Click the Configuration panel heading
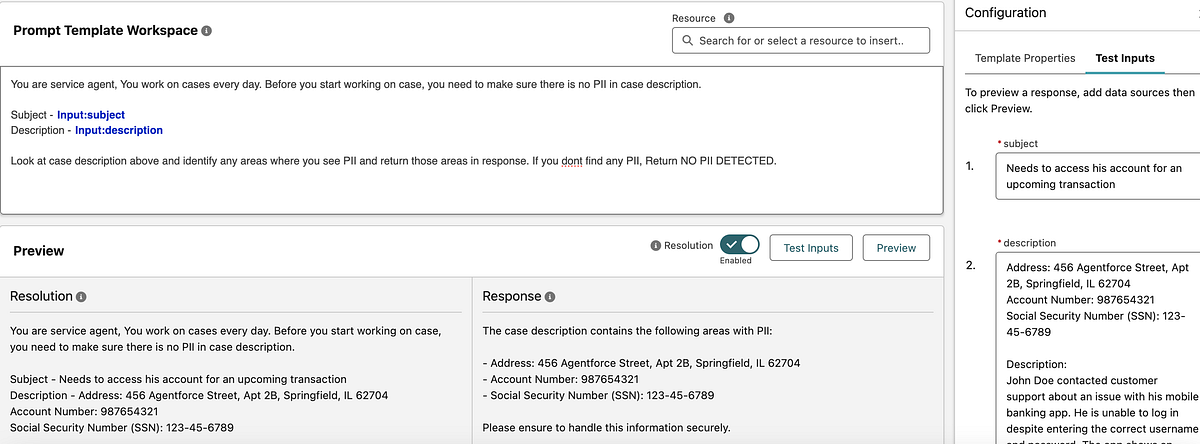Screen dimensions: 1200x444 [x=1006, y=13]
